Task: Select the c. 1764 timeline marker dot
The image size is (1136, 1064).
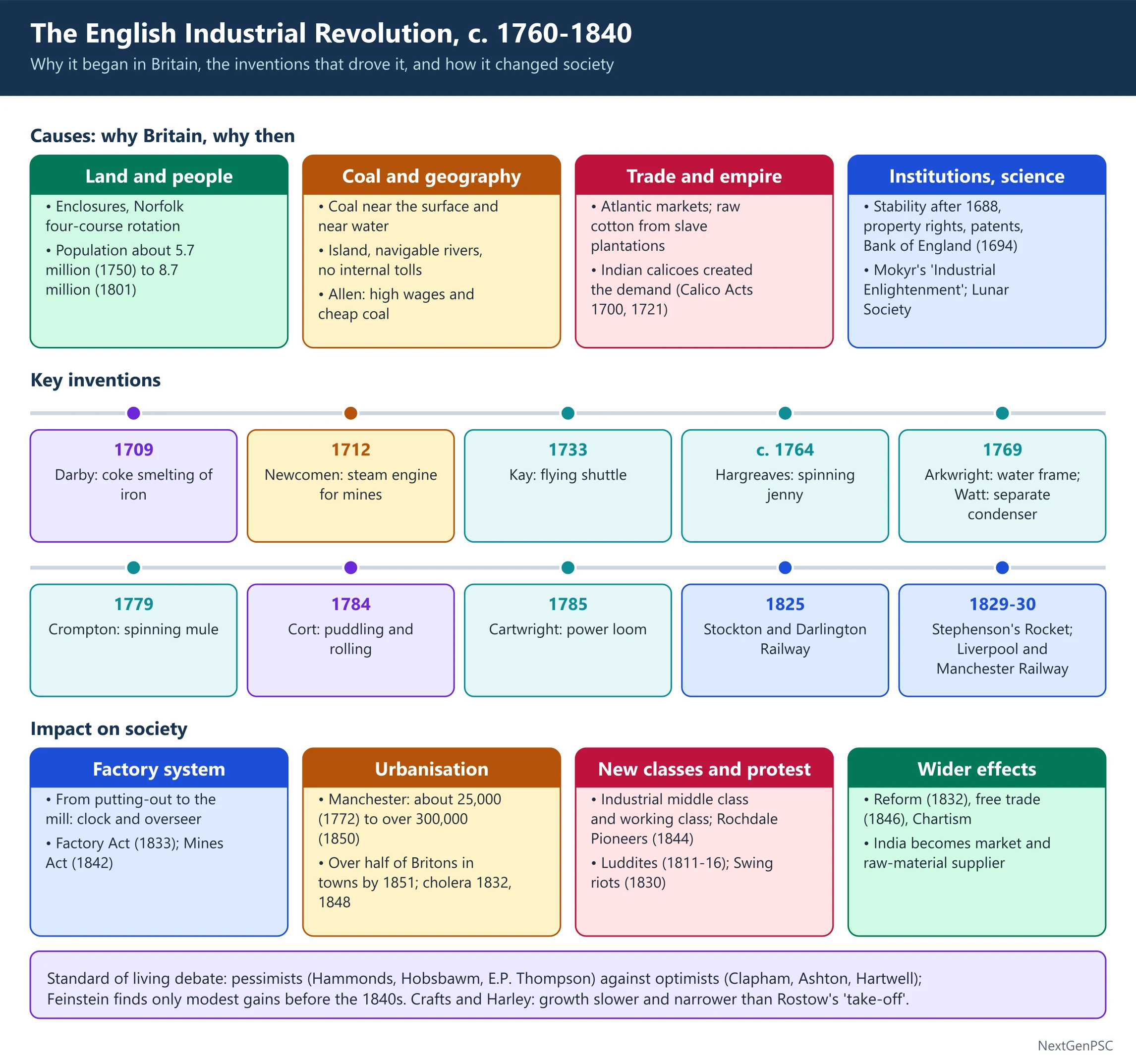Action: (x=785, y=413)
